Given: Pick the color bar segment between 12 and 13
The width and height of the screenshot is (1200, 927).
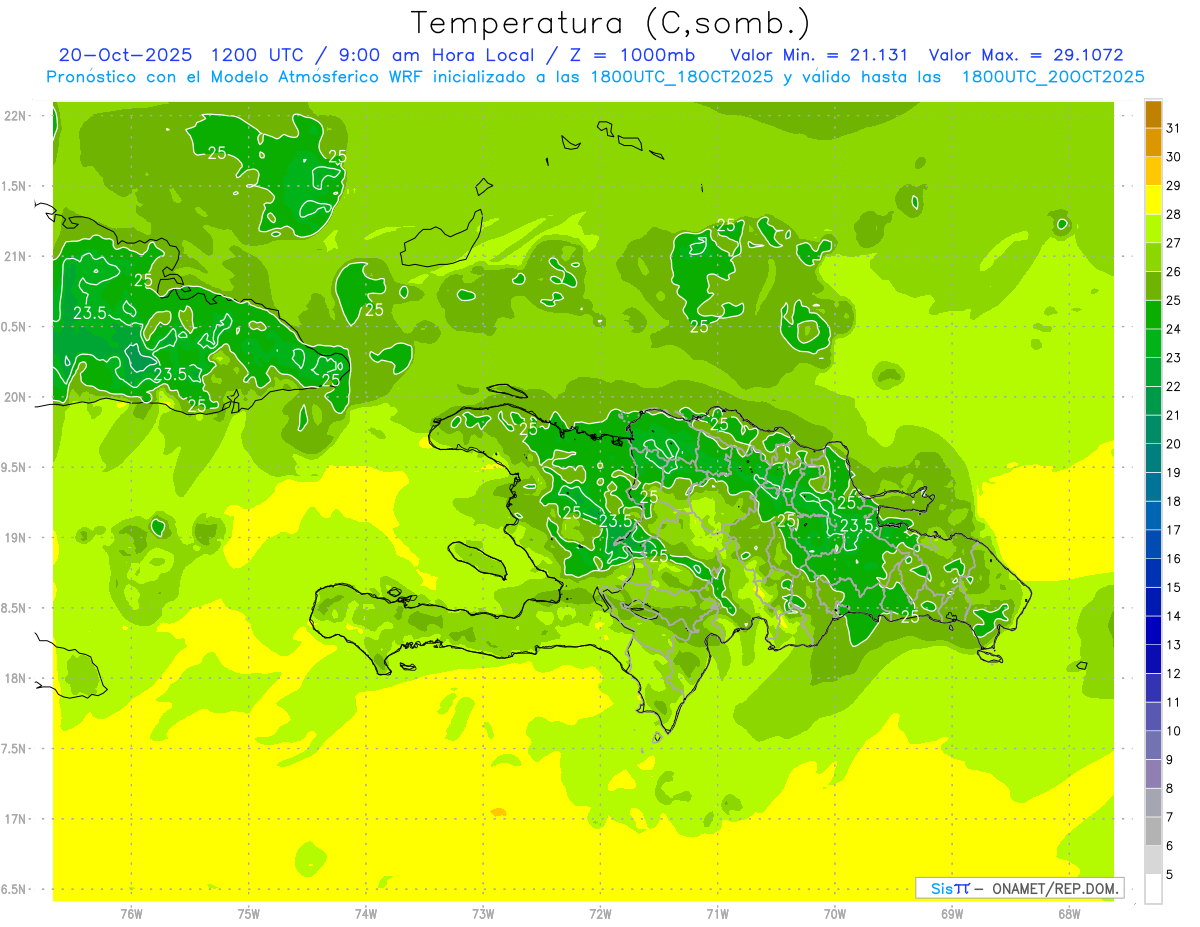Looking at the screenshot, I should pyautogui.click(x=1153, y=659).
